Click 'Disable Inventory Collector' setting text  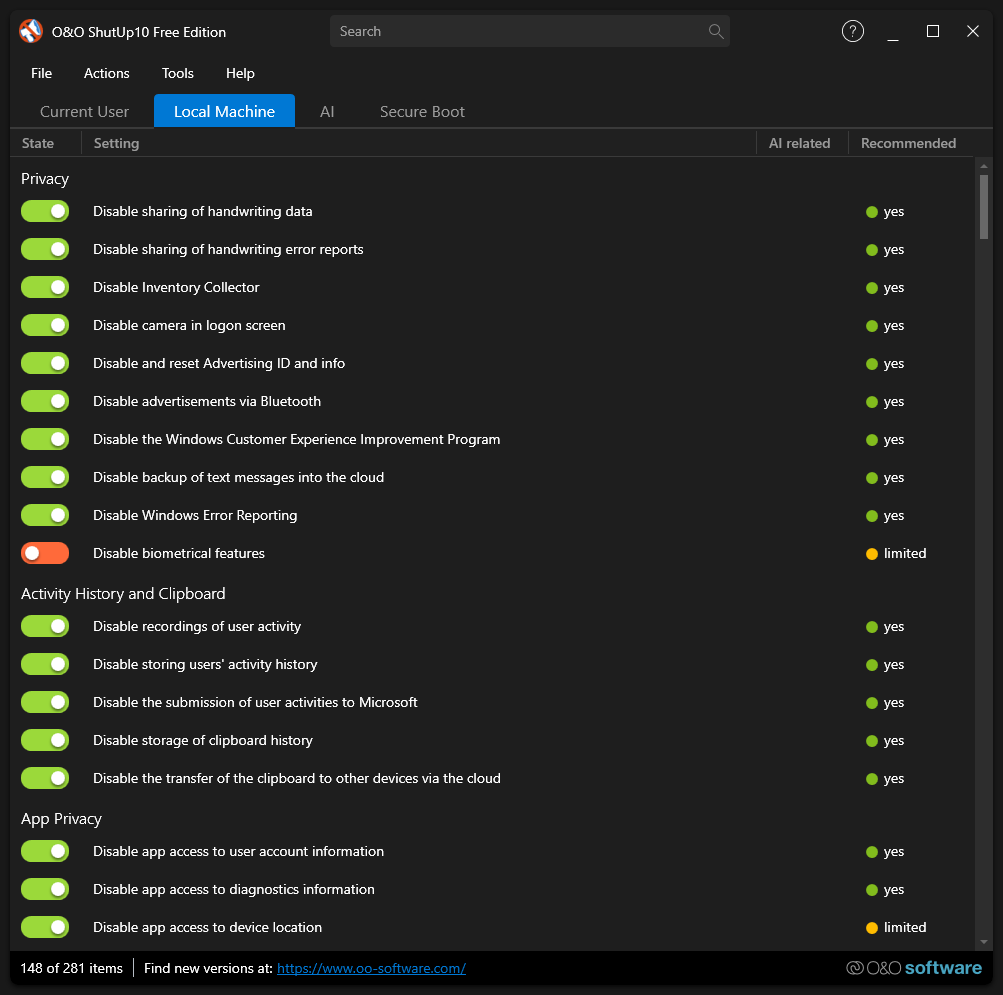tap(177, 287)
